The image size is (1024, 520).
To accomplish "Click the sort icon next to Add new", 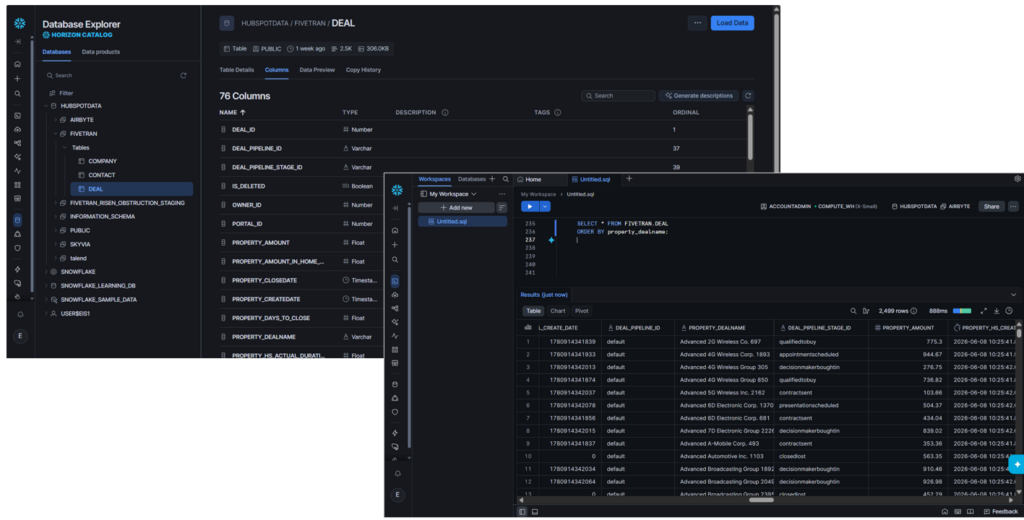I will click(502, 208).
